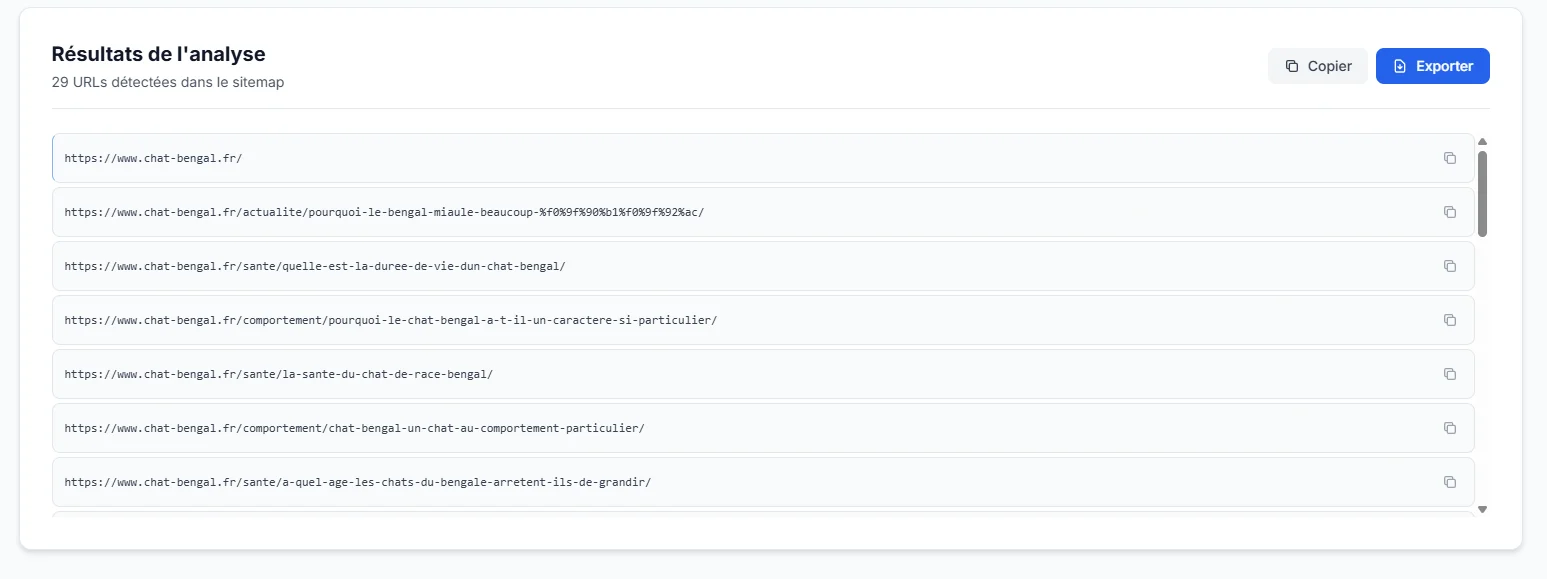Click the "Résultats de l'analyse" heading

[x=158, y=54]
